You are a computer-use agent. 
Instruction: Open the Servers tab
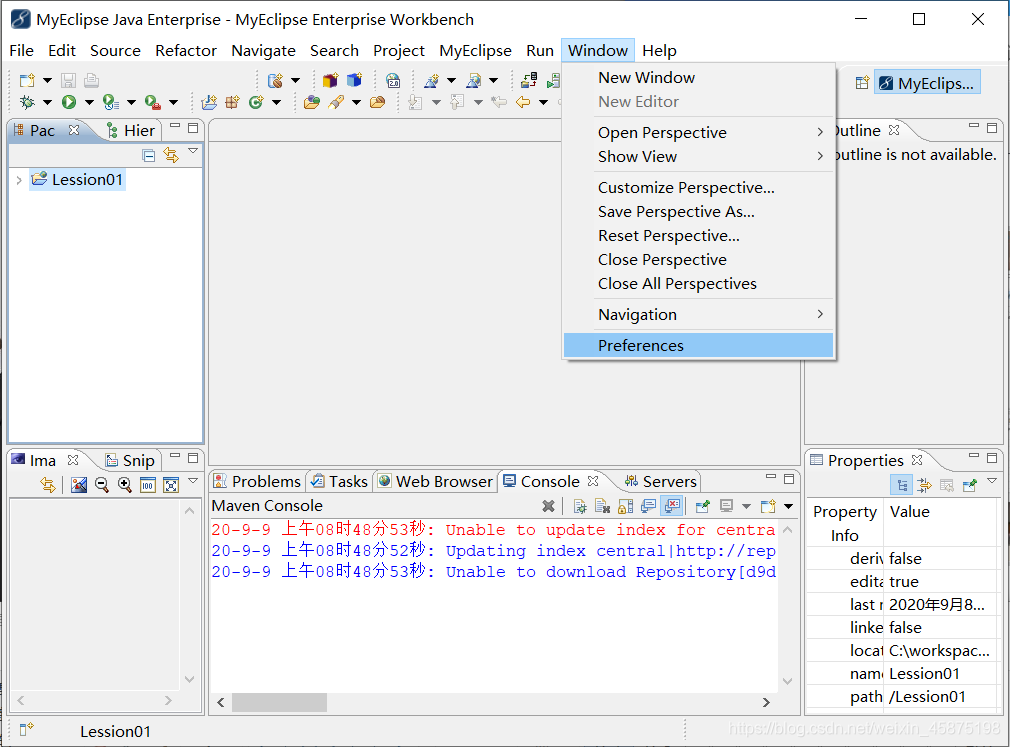pyautogui.click(x=661, y=482)
